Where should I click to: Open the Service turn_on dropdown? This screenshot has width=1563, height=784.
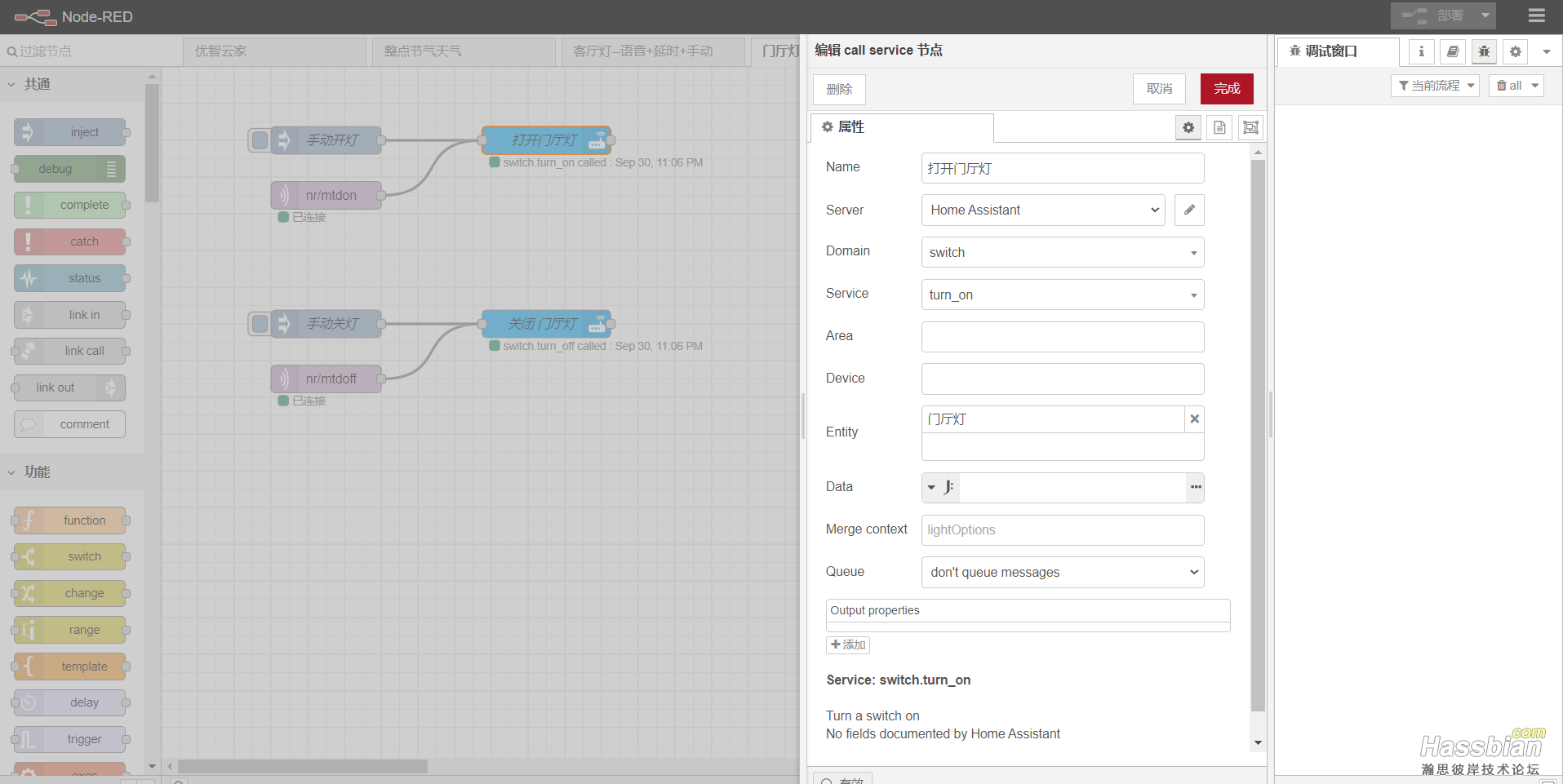pos(1063,295)
